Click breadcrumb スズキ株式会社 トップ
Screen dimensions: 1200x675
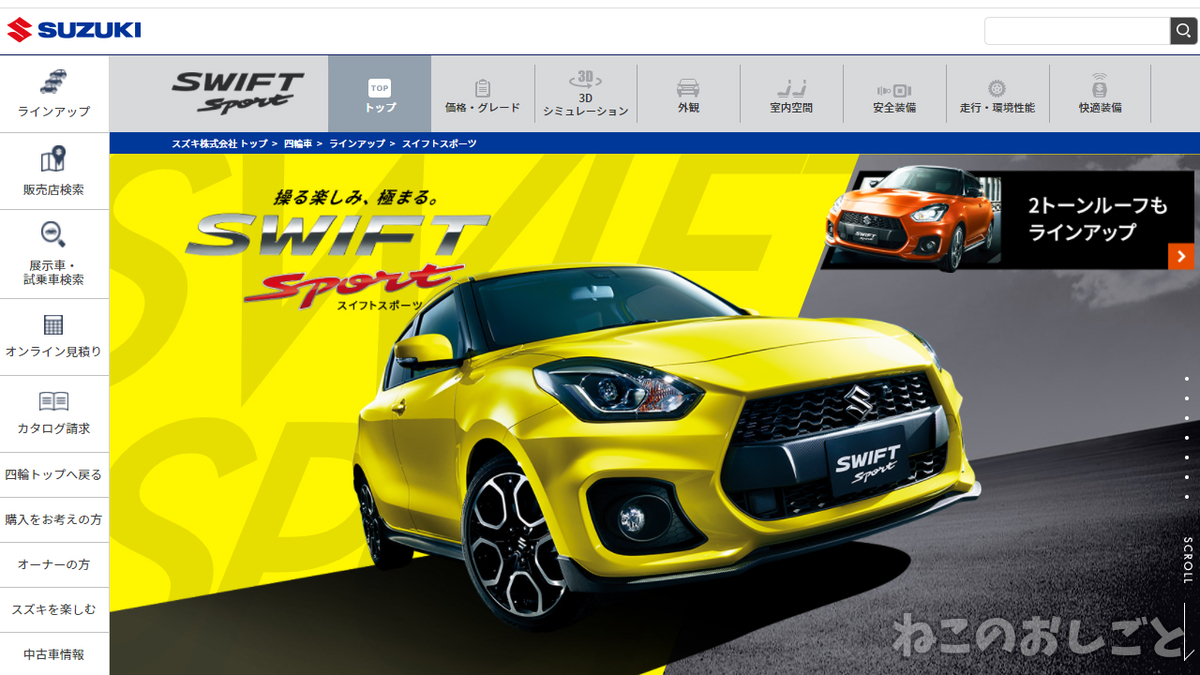219,144
